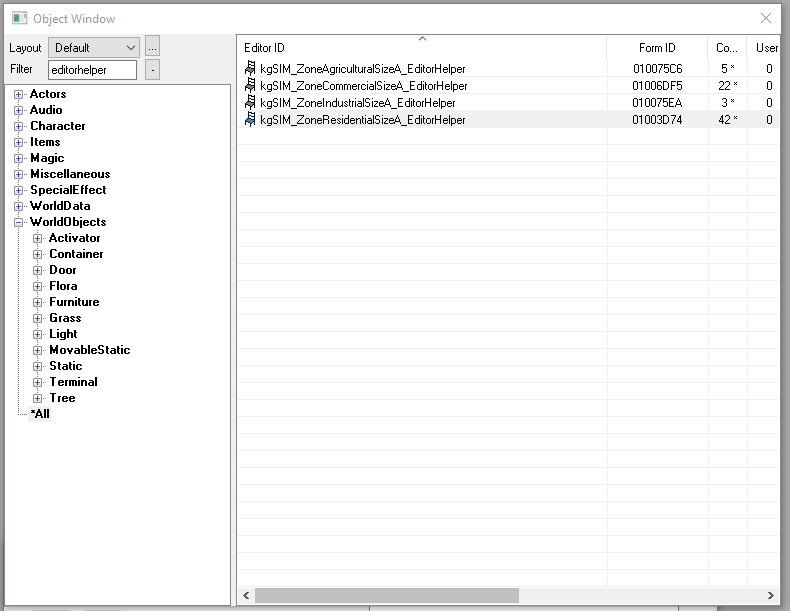The width and height of the screenshot is (790, 611).
Task: Expand the Light subcategory
Action: pos(37,334)
